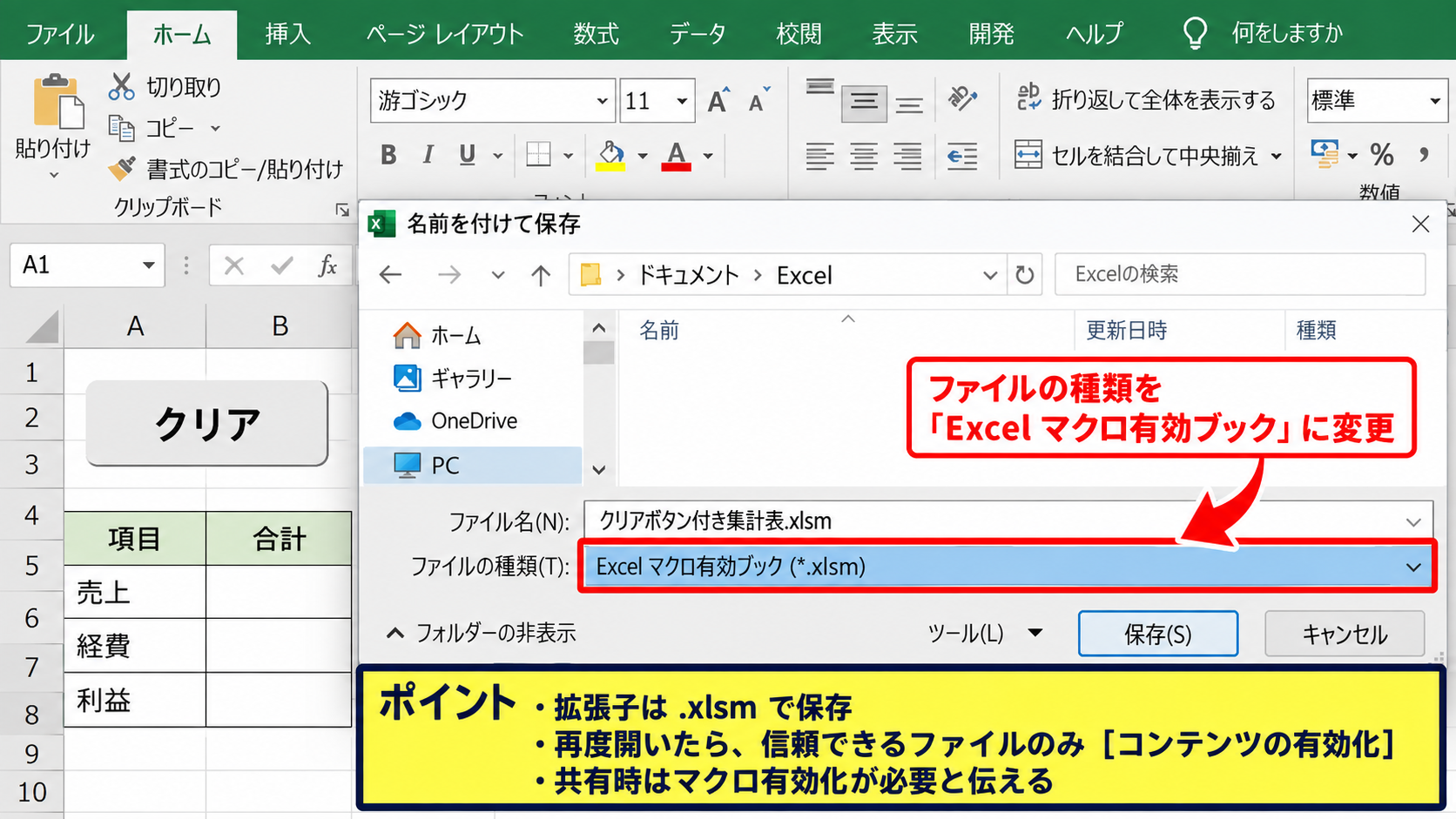Image resolution: width=1456 pixels, height=819 pixels.
Task: Open the number format 標準 dropdown
Action: [1435, 101]
